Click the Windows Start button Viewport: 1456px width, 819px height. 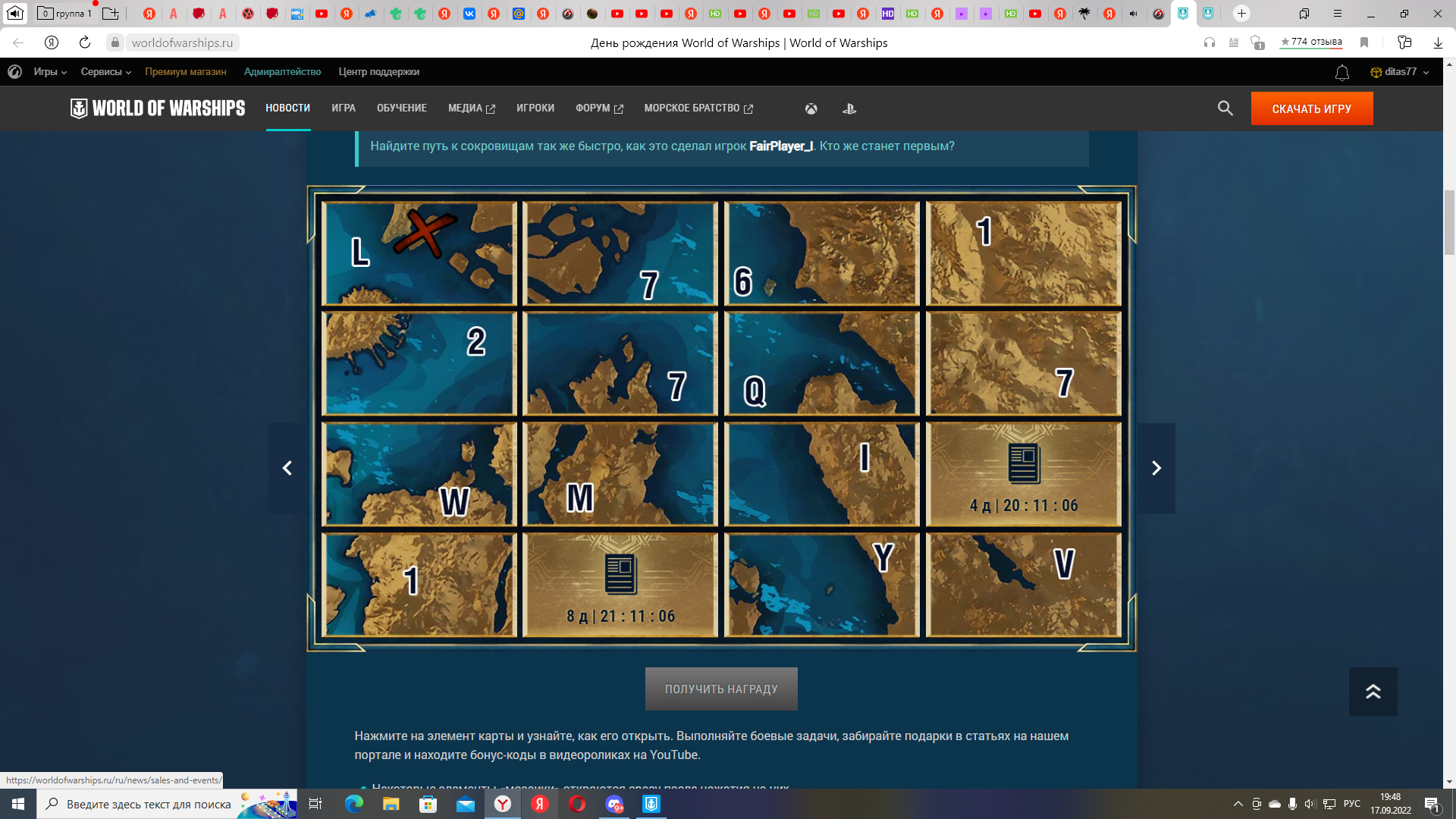tap(18, 804)
